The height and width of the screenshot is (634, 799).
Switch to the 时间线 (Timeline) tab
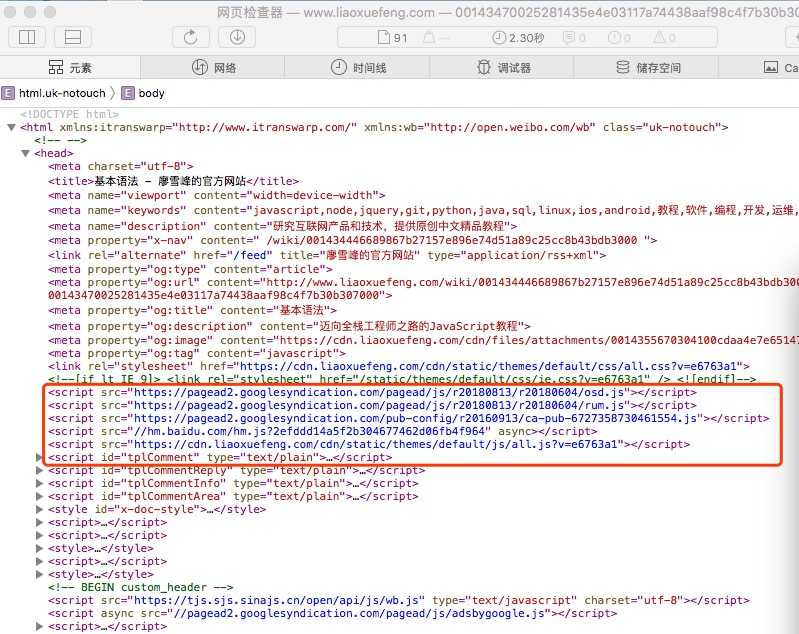pyautogui.click(x=358, y=67)
